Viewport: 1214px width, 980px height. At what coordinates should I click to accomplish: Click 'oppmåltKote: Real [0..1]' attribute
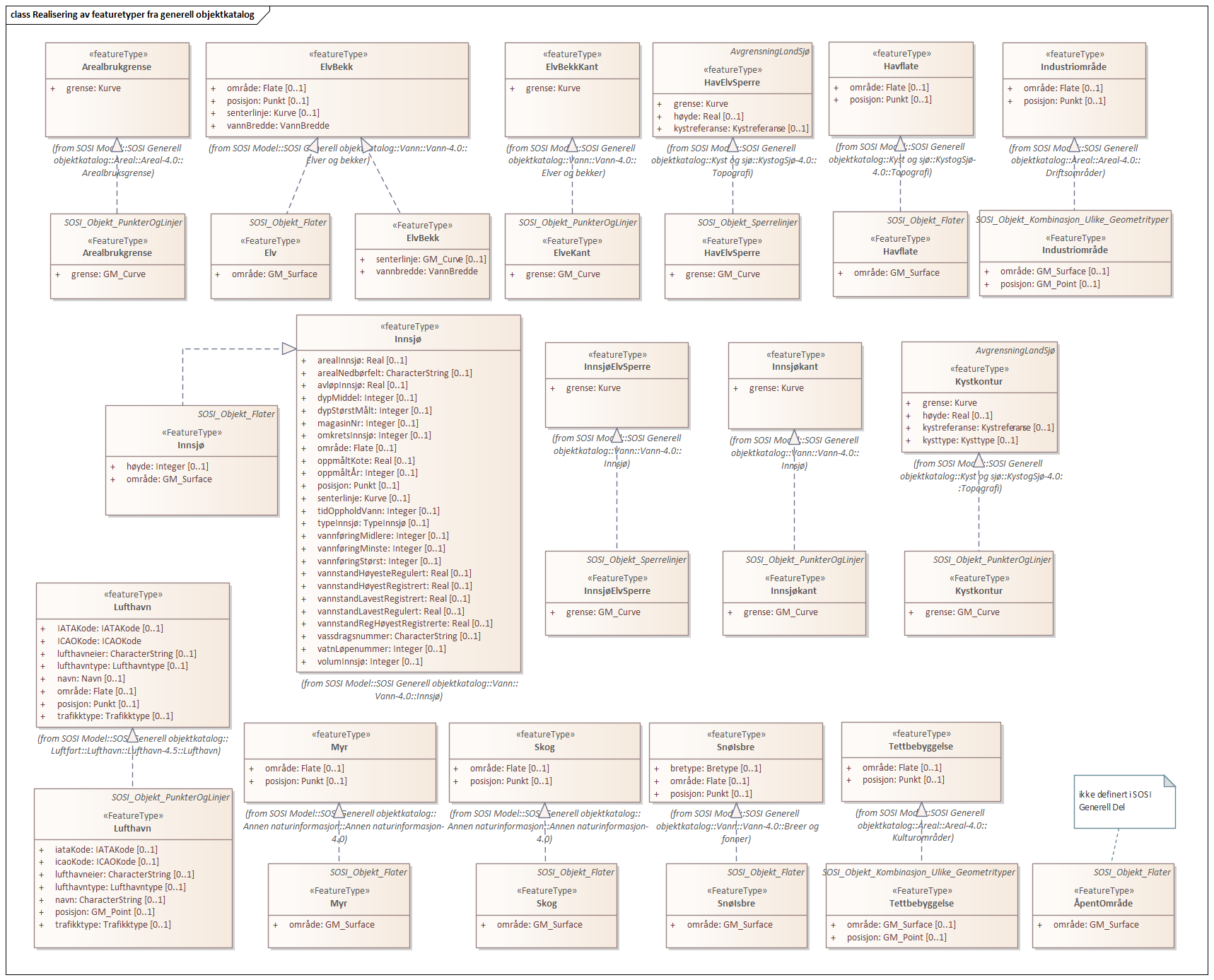point(366,460)
